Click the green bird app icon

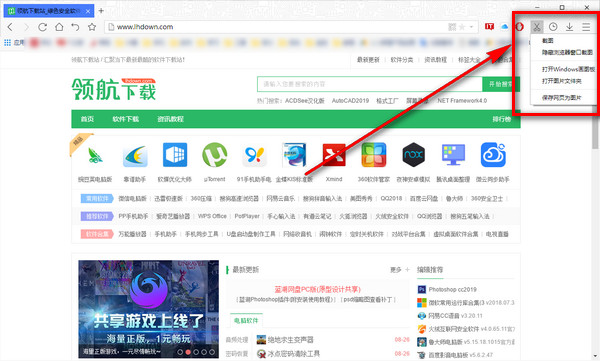click(x=95, y=155)
